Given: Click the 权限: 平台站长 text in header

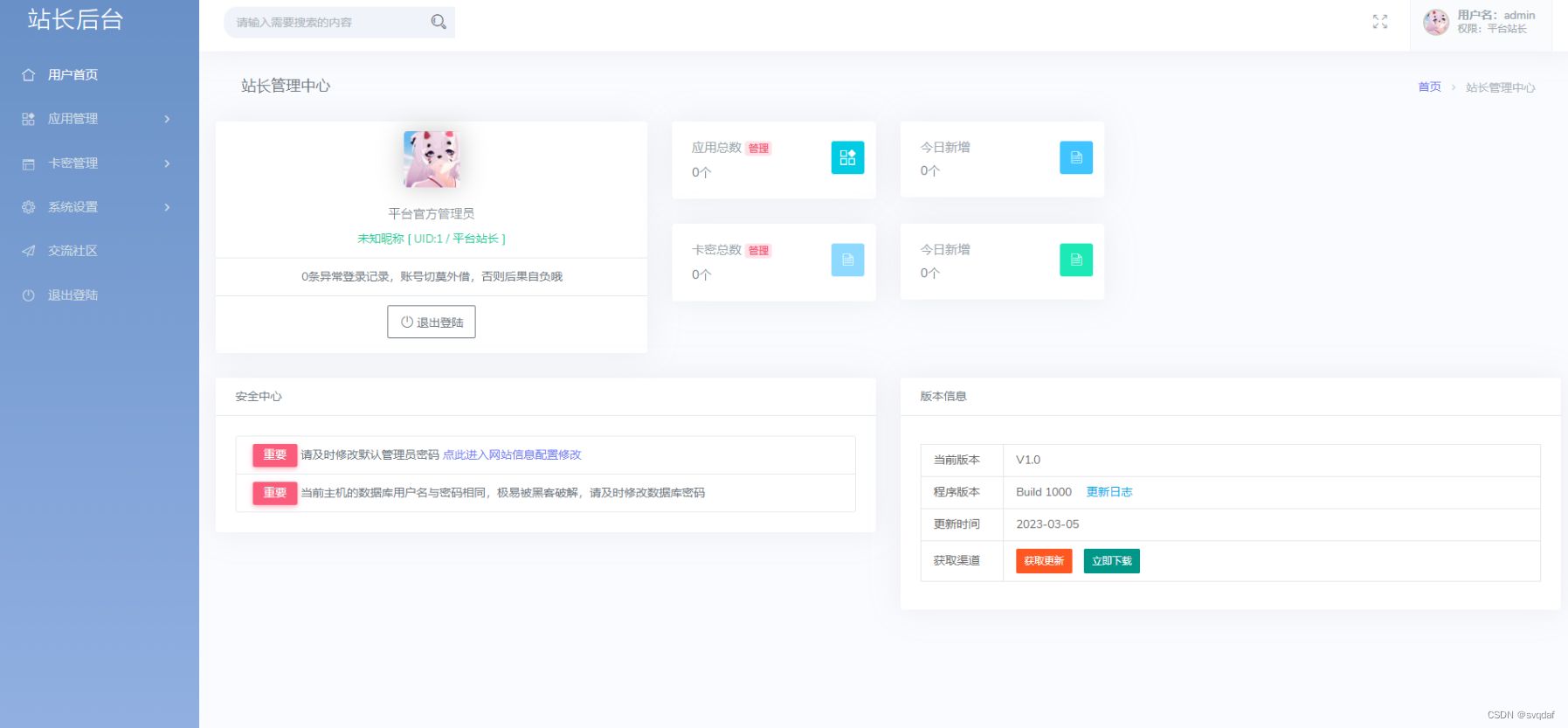Looking at the screenshot, I should pos(1491,29).
